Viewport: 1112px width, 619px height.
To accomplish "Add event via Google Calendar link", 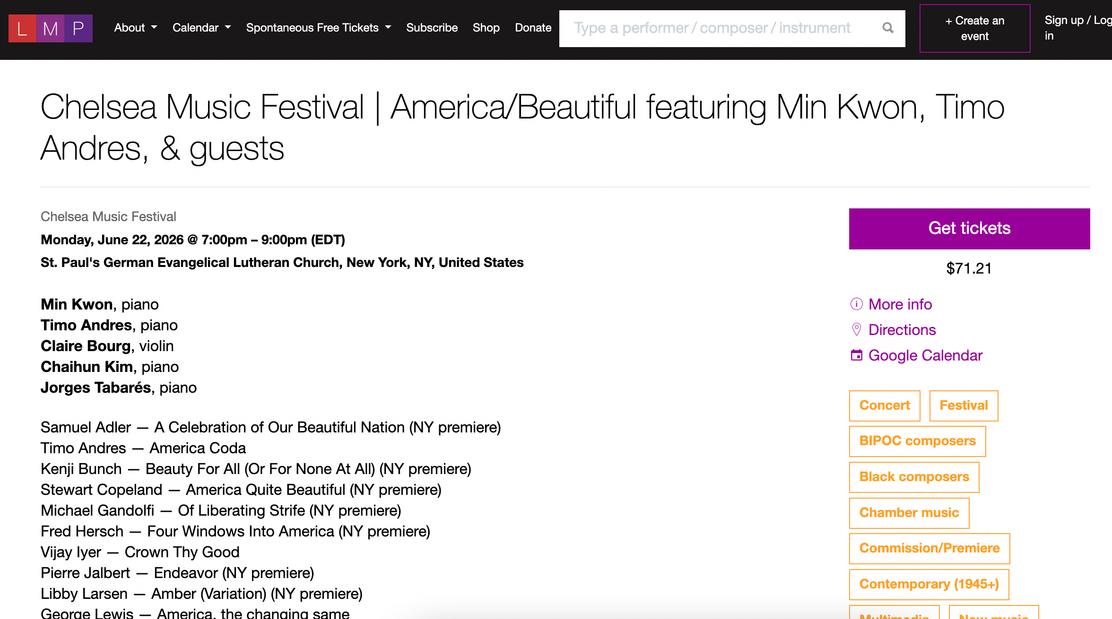I will click(x=925, y=355).
